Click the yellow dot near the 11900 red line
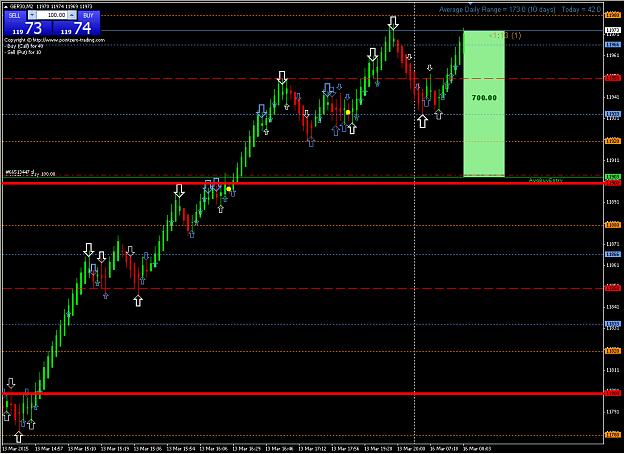The width and height of the screenshot is (625, 454). (228, 189)
